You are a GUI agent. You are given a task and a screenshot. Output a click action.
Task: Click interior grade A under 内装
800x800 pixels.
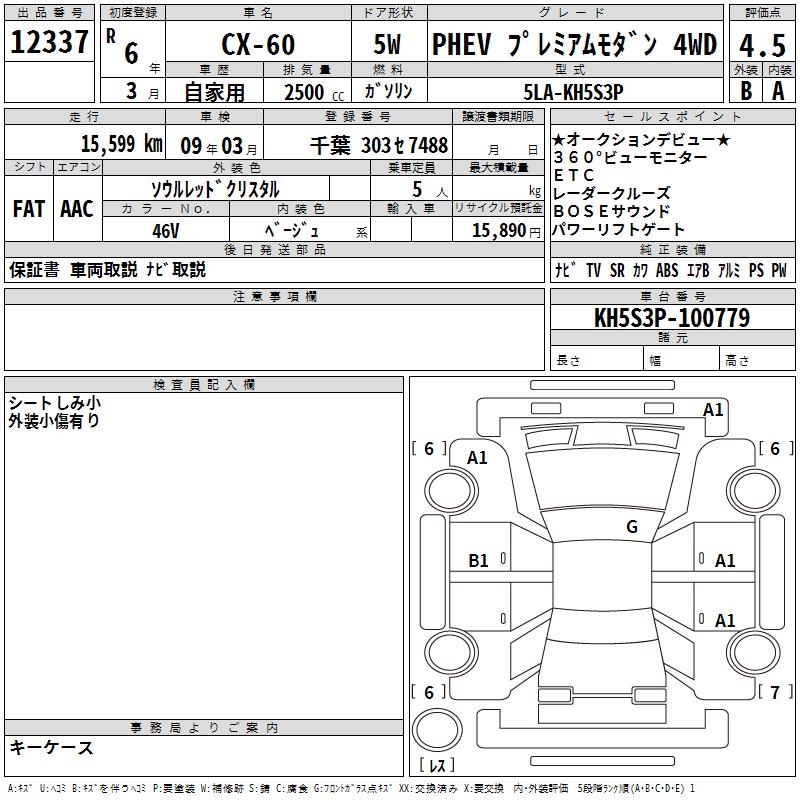click(x=778, y=91)
